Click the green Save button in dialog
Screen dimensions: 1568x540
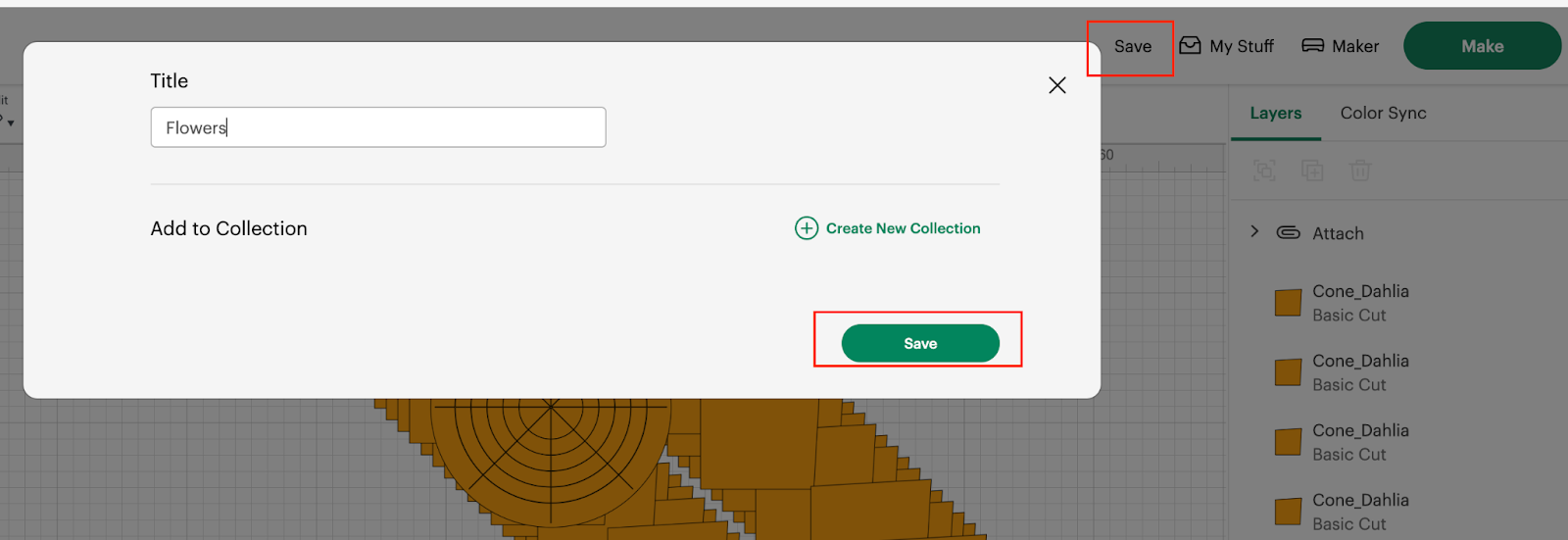pyautogui.click(x=920, y=343)
